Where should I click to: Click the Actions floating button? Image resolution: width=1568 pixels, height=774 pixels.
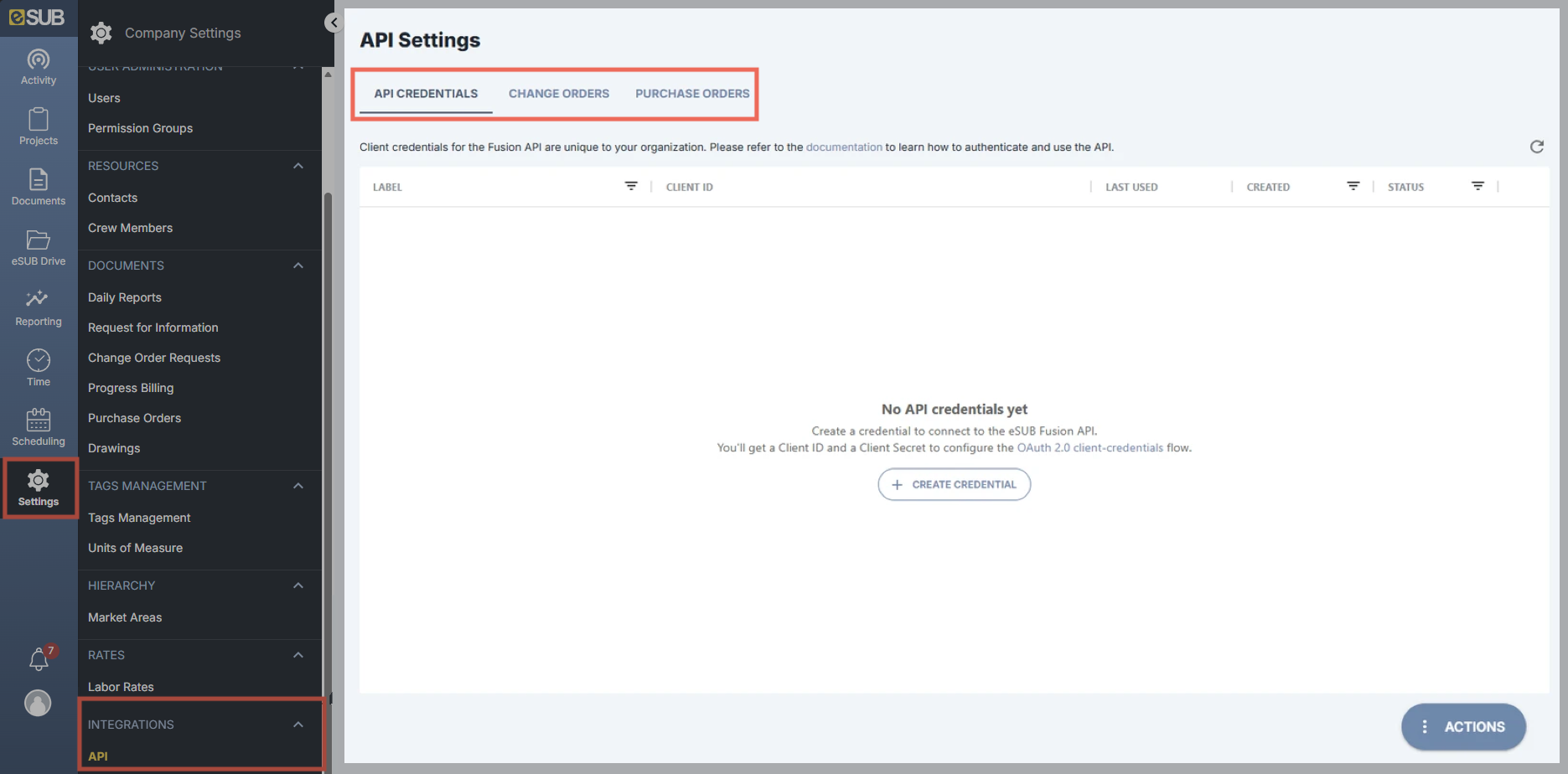click(1463, 727)
